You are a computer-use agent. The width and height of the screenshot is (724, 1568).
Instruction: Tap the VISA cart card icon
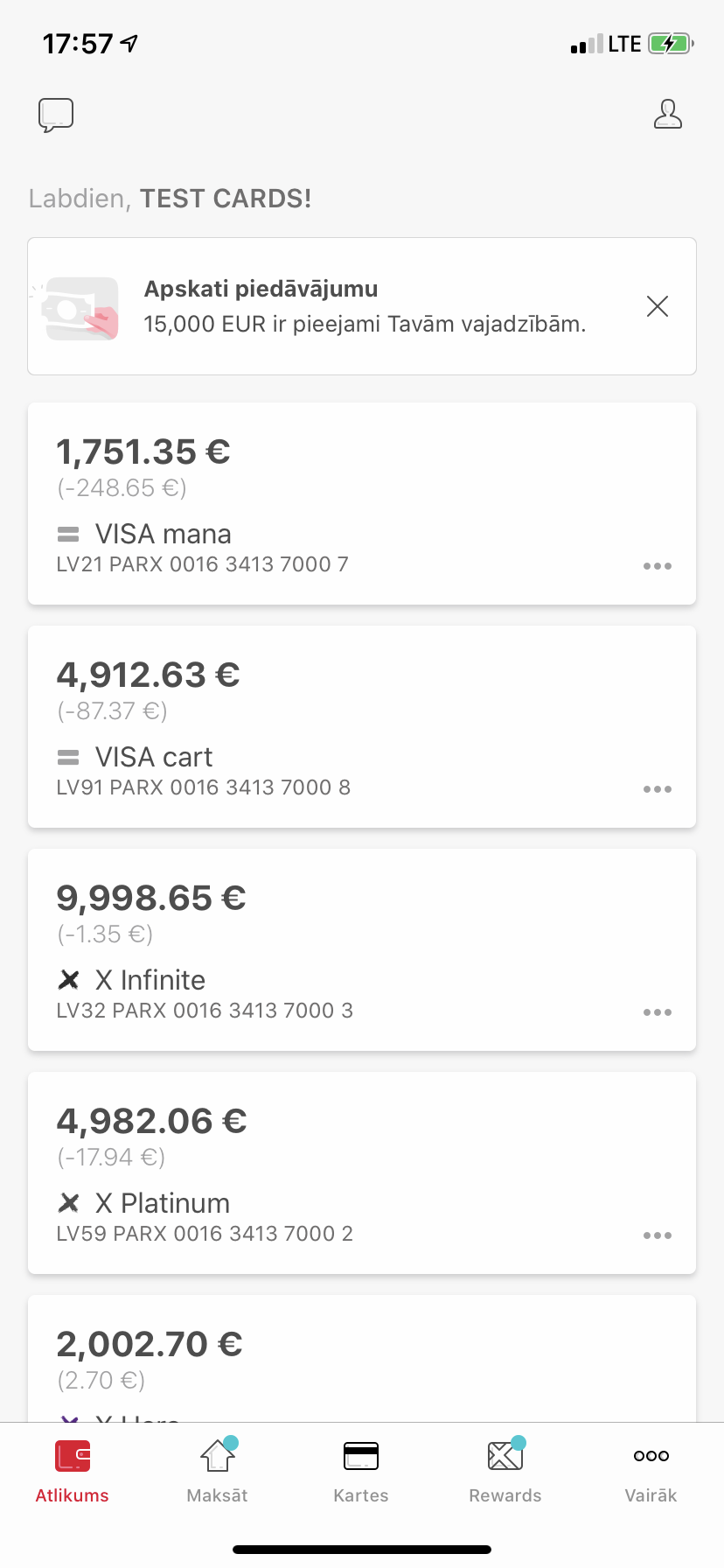click(68, 757)
